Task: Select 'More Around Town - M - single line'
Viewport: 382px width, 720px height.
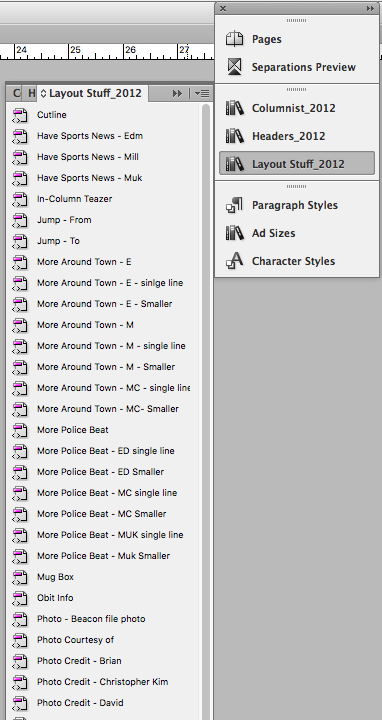Action: click(x=111, y=346)
